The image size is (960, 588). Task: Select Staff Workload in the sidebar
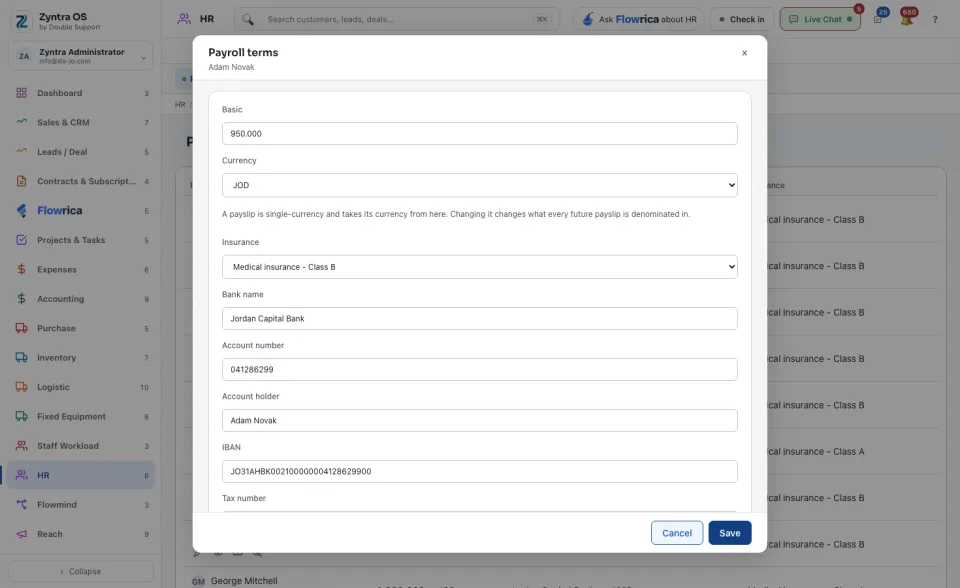(81, 446)
